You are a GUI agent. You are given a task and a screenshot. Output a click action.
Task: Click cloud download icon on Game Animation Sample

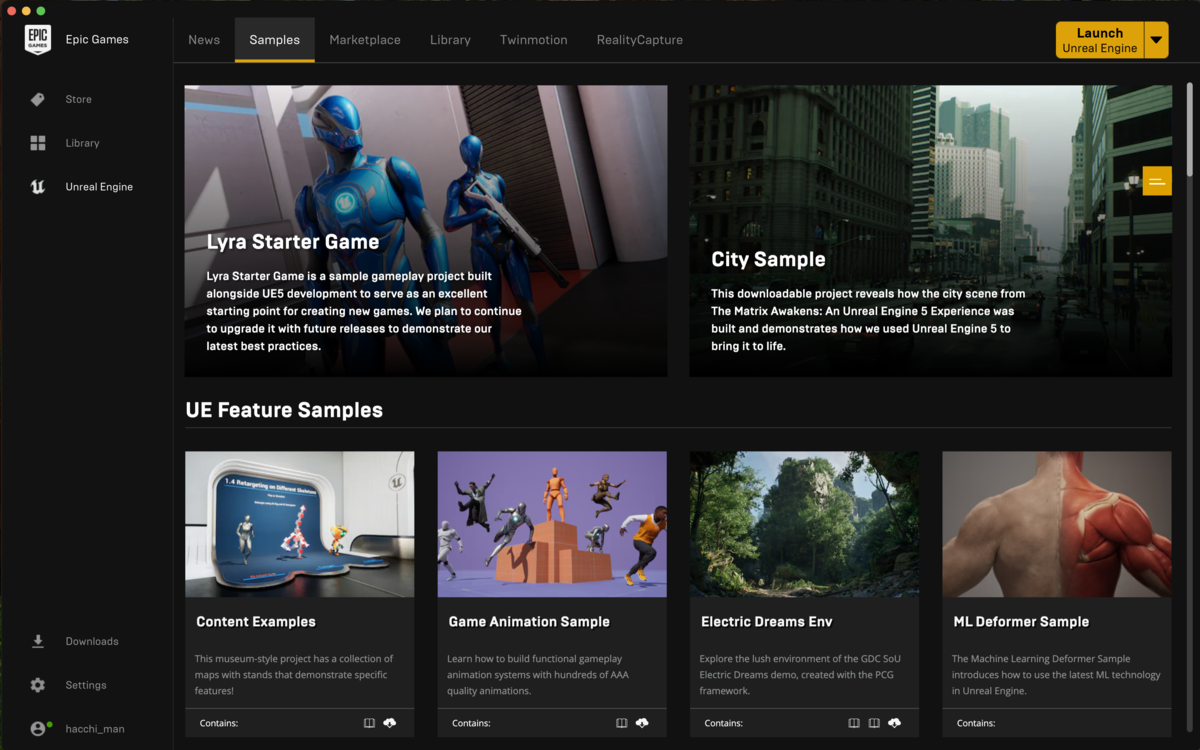(642, 723)
